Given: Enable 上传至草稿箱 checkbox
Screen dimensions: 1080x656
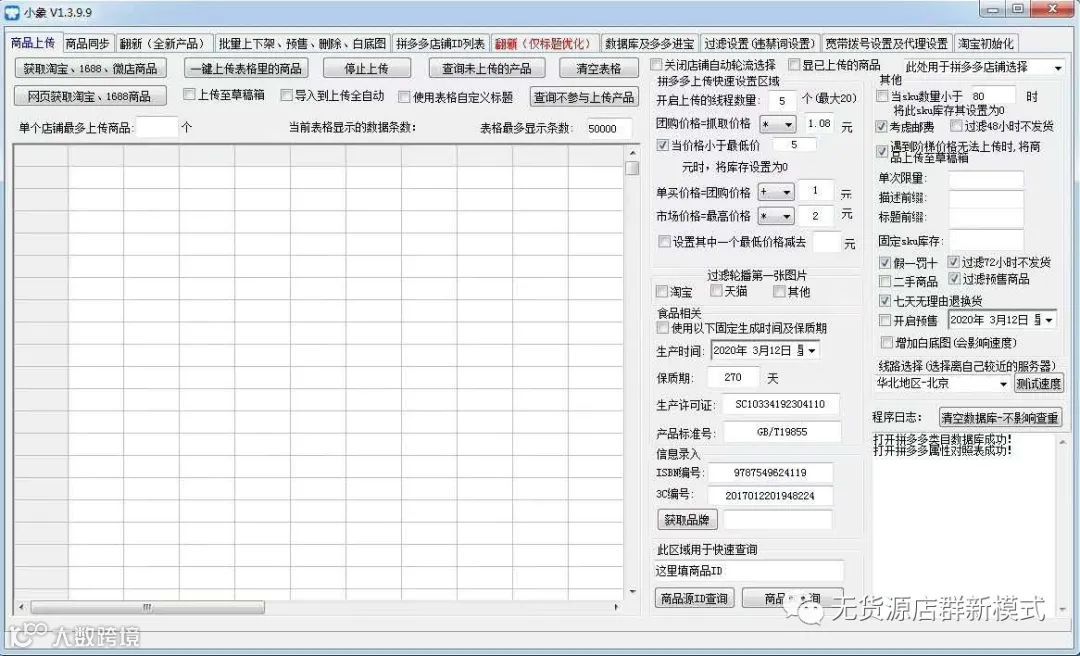Looking at the screenshot, I should 189,95.
